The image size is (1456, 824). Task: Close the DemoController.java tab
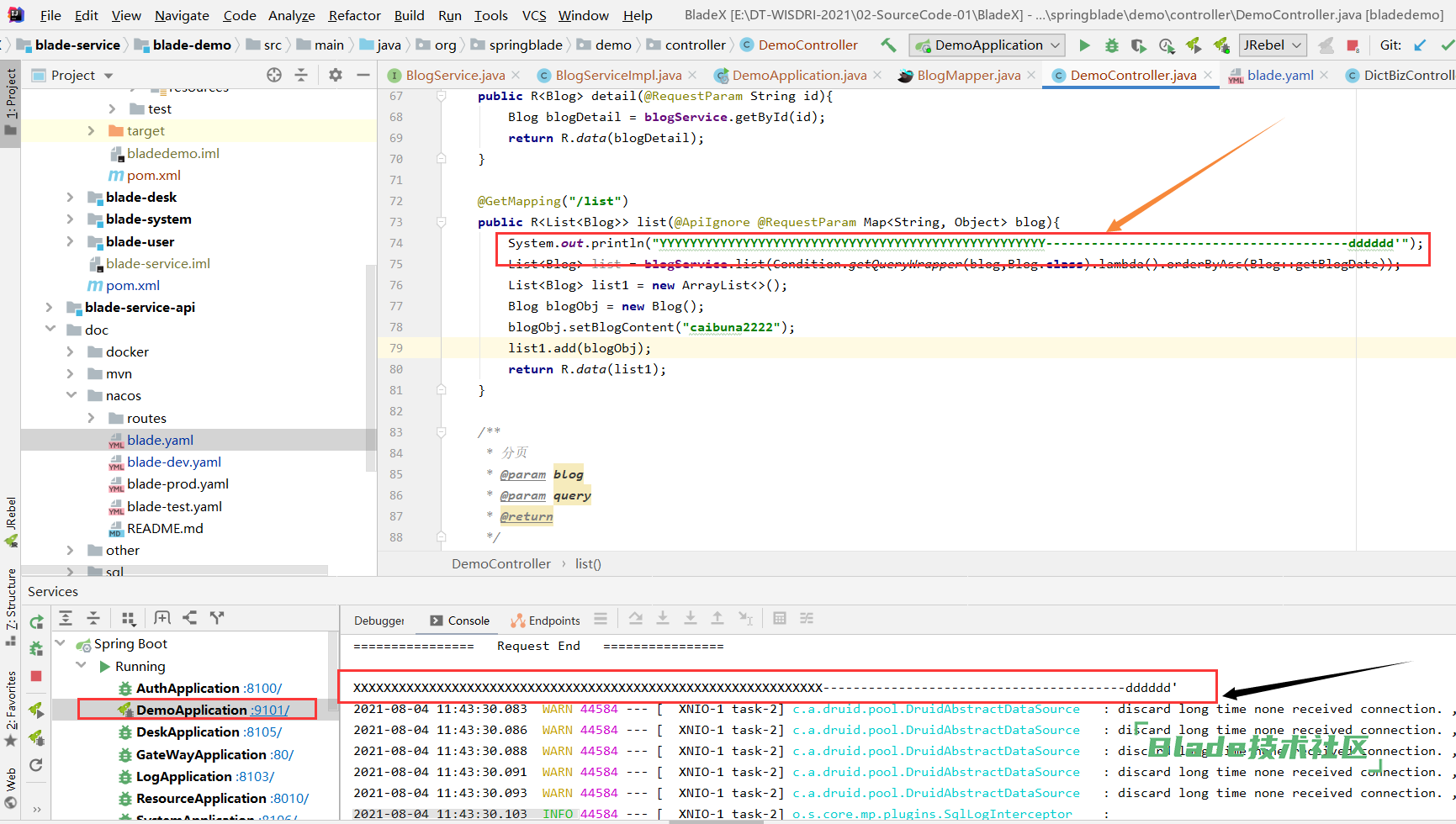pos(1208,75)
